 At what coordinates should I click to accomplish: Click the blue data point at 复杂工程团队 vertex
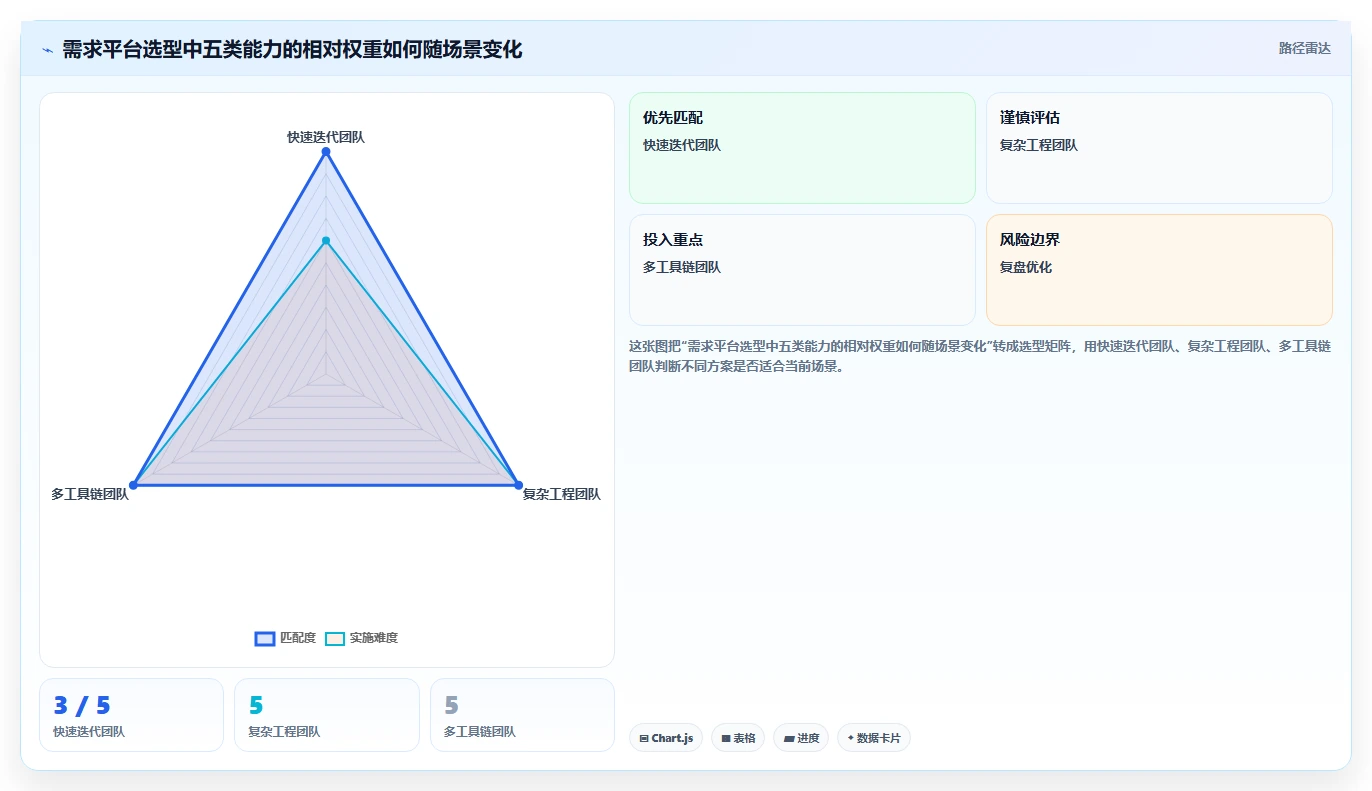(518, 485)
